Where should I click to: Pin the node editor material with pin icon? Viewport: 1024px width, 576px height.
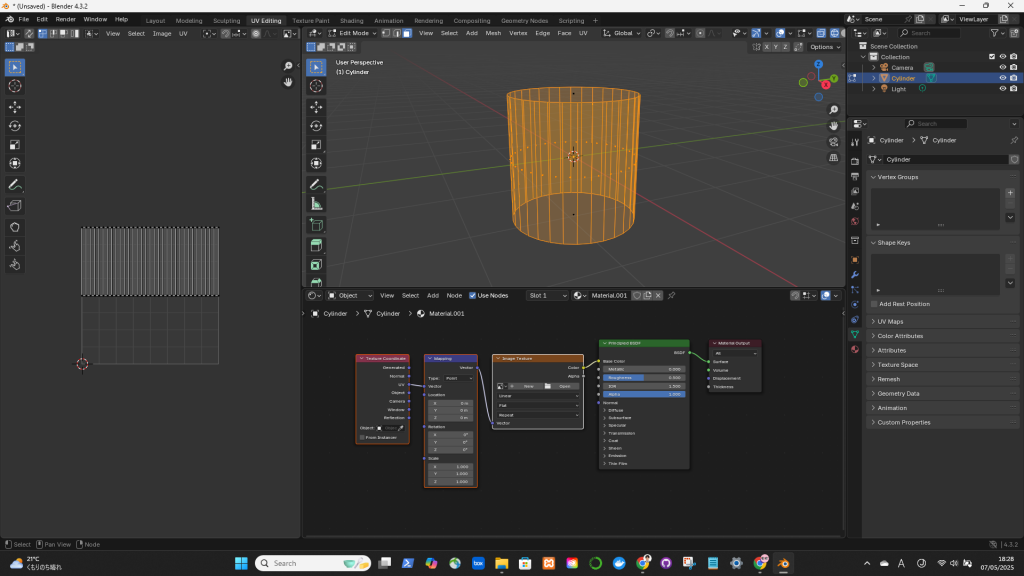(x=671, y=296)
